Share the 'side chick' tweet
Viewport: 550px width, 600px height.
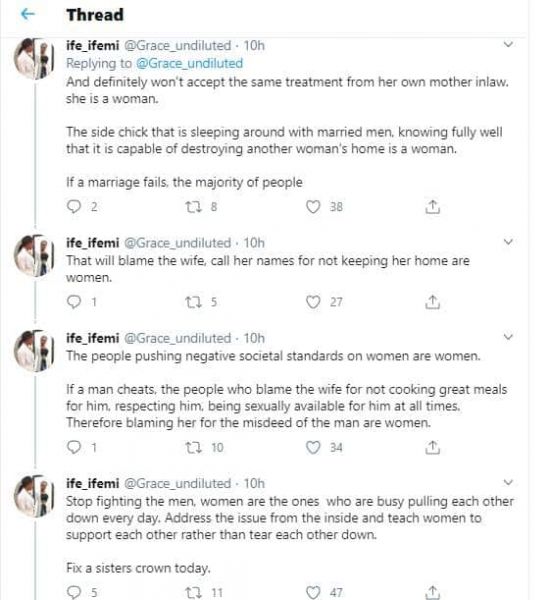pyautogui.click(x=432, y=207)
